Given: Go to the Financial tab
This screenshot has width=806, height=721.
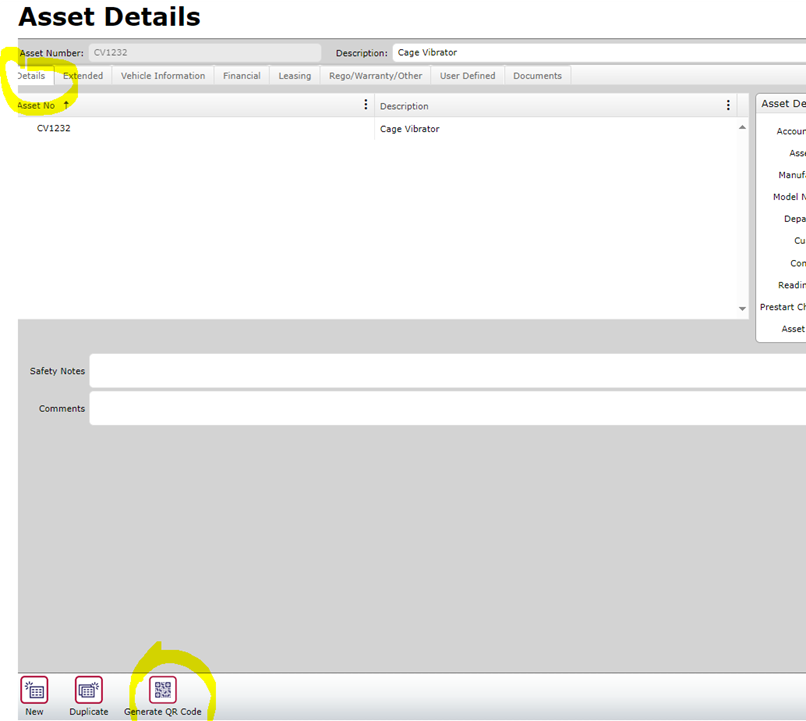Looking at the screenshot, I should tap(242, 76).
